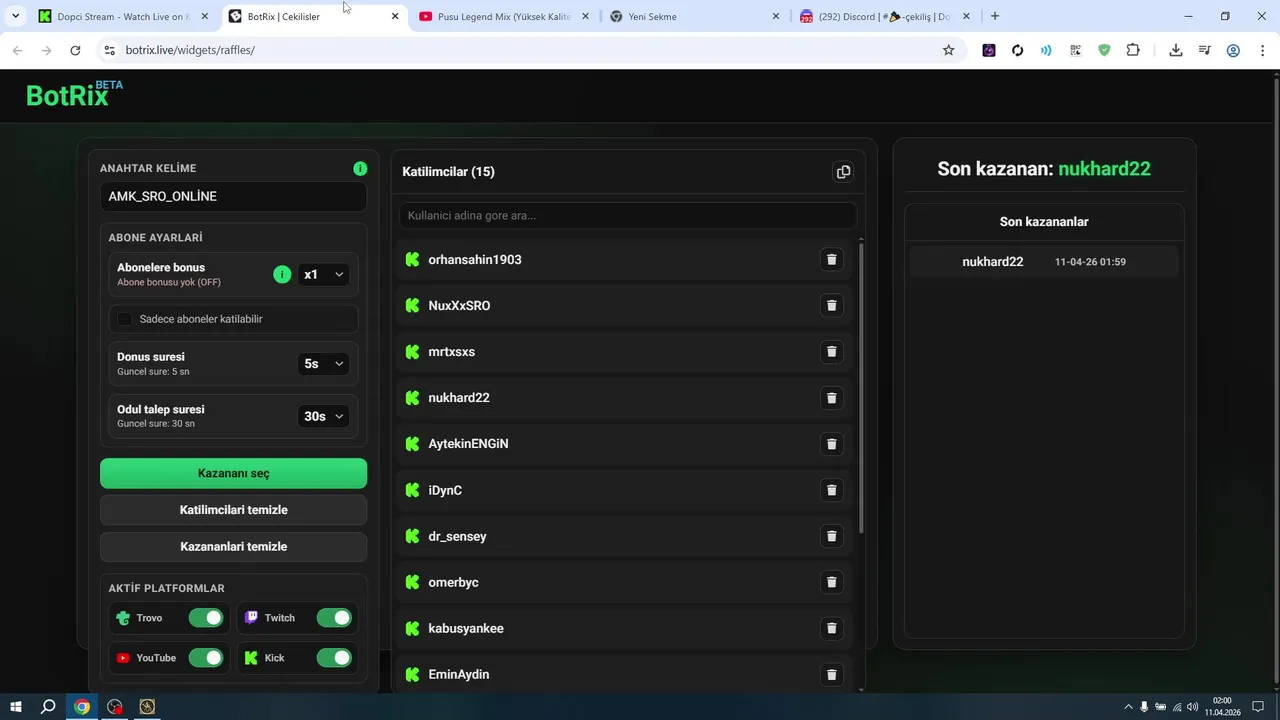Click the Kazananı seç button
This screenshot has width=1280, height=720.
(233, 474)
